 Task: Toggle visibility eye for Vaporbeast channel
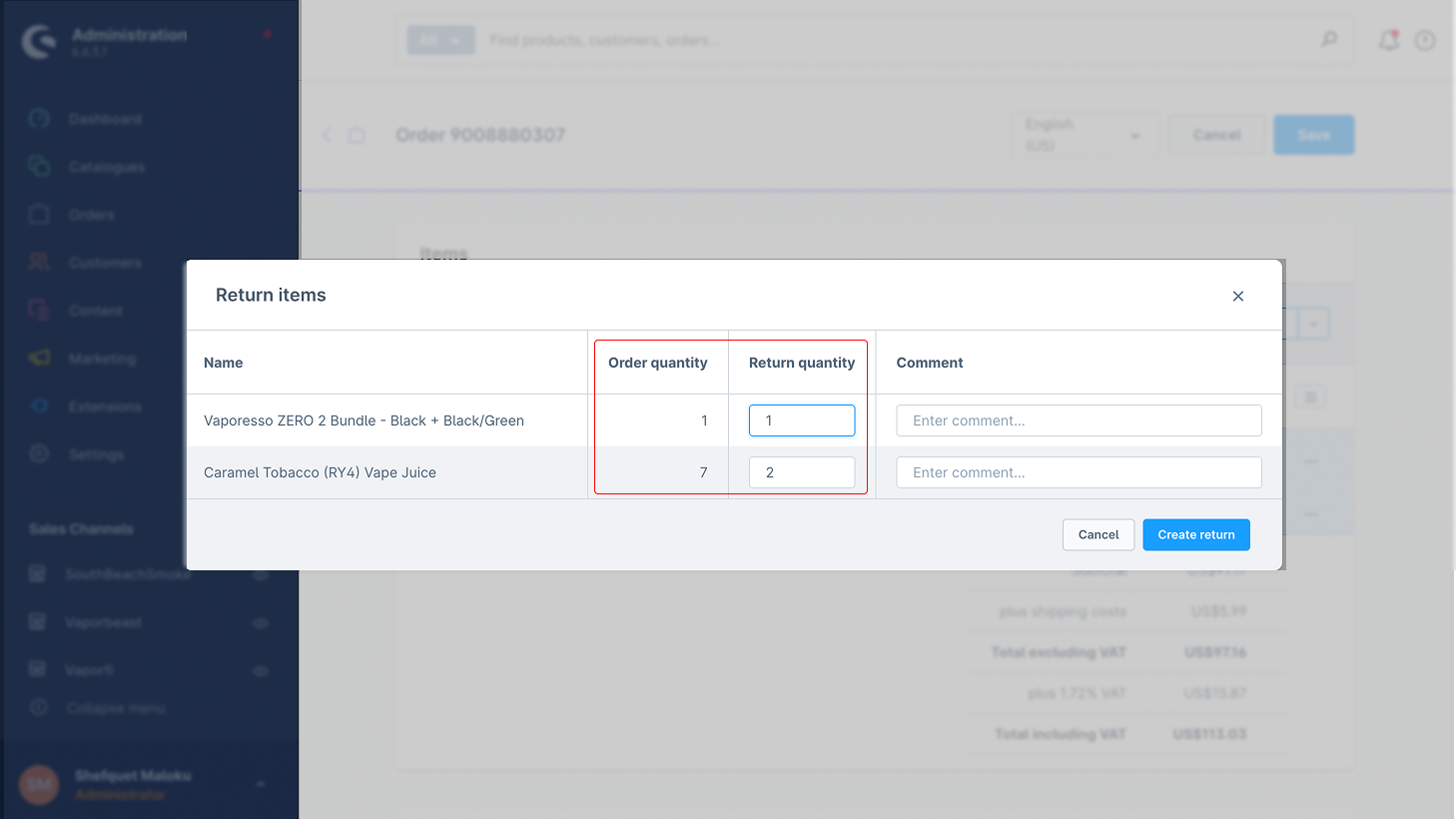[x=261, y=622]
